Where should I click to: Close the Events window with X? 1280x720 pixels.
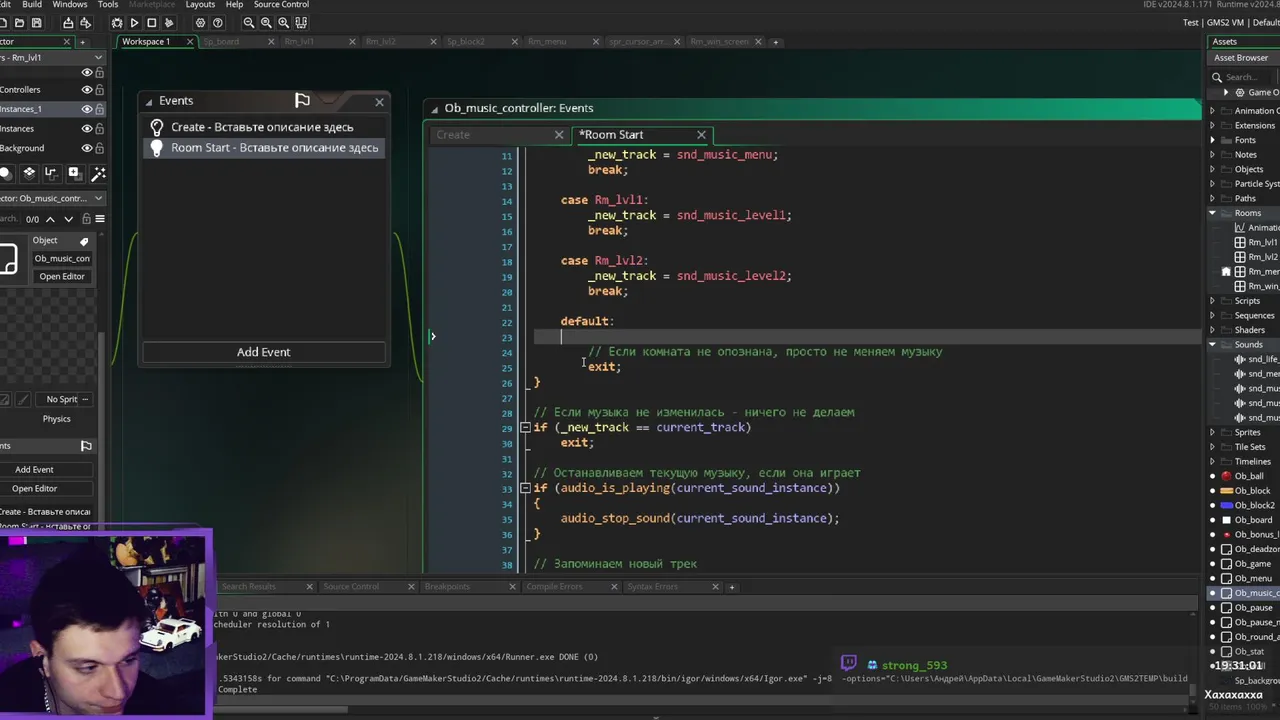(379, 102)
